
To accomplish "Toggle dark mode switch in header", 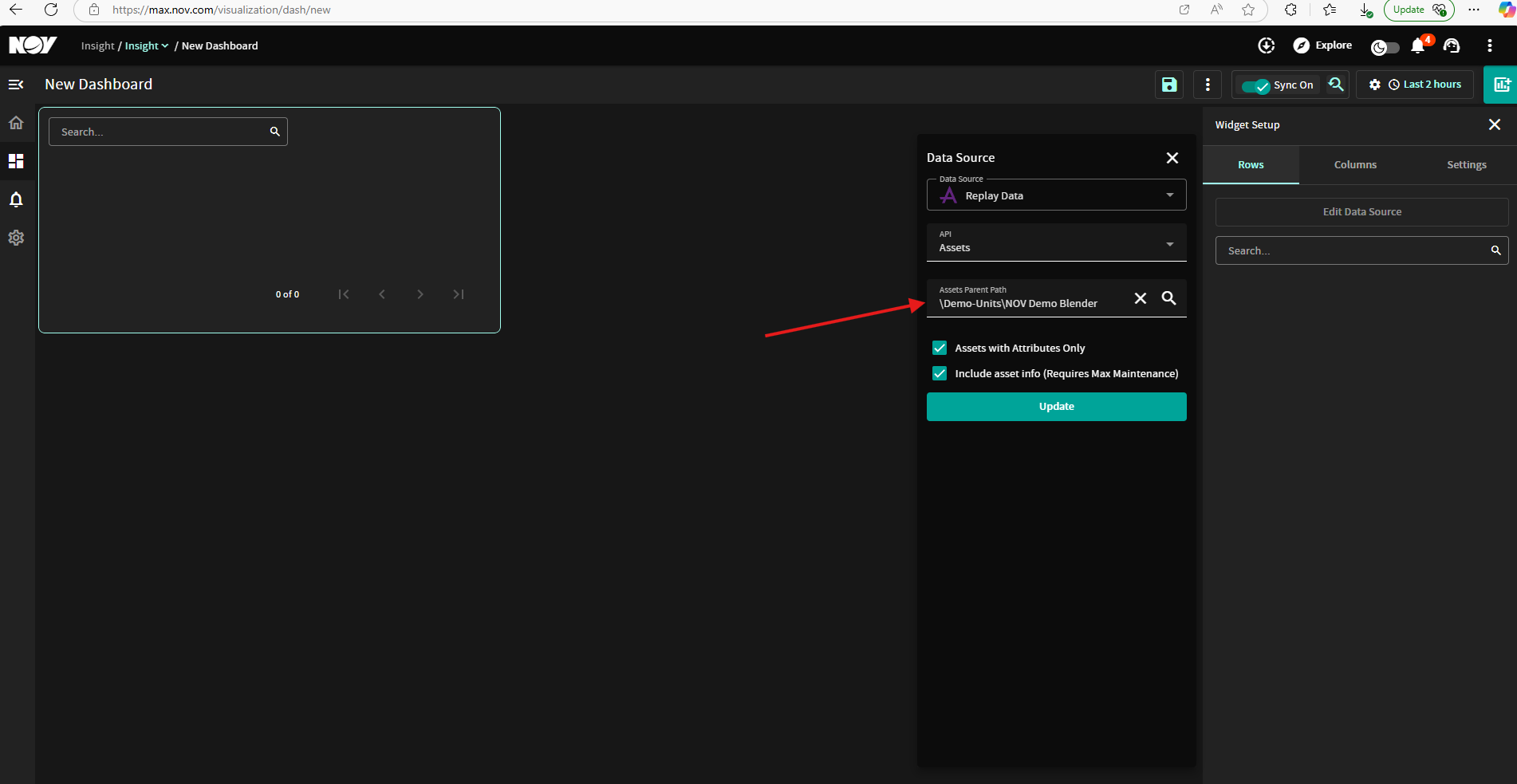I will pyautogui.click(x=1385, y=47).
